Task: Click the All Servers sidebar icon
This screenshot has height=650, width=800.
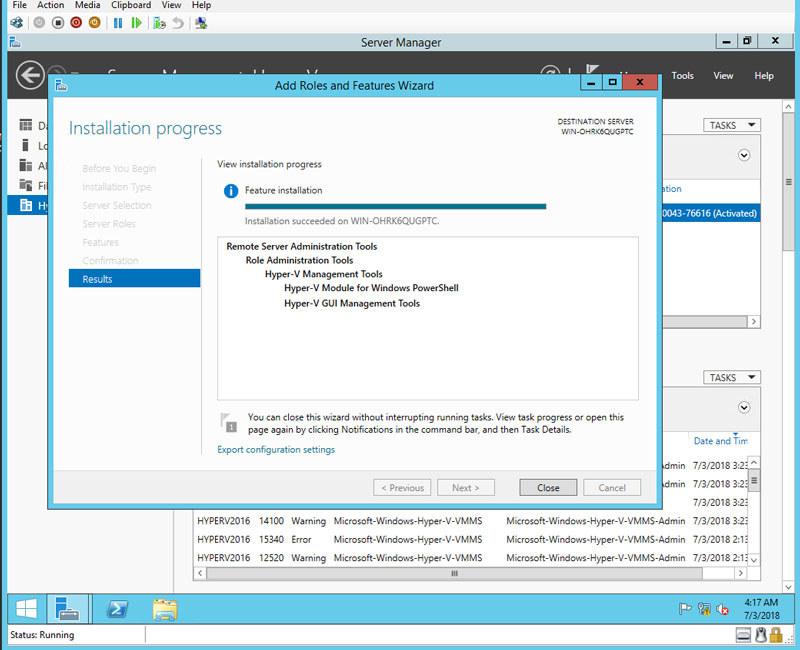Action: click(26, 165)
